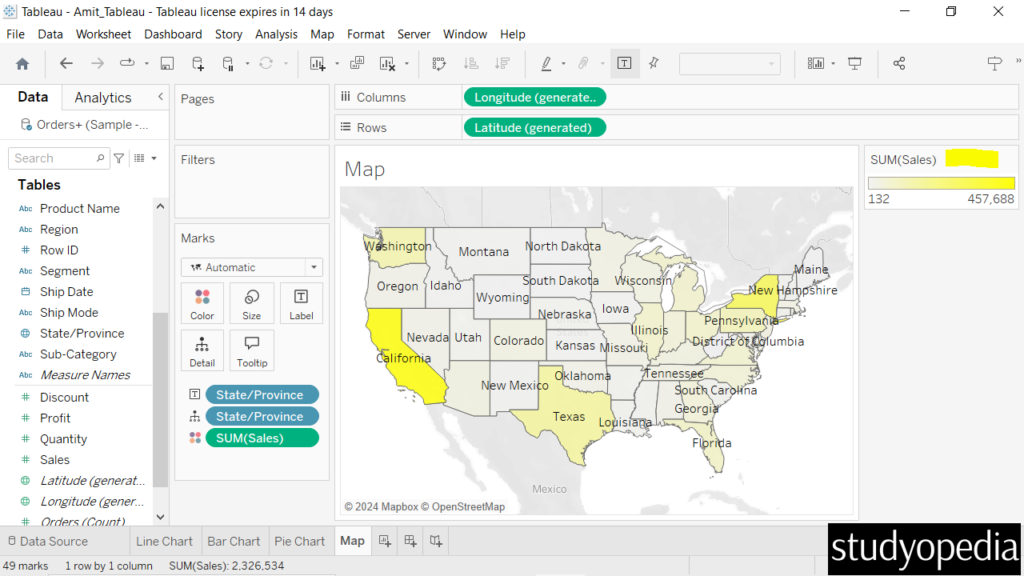Select the Profit field in Tables
The image size is (1024, 576).
(55, 418)
